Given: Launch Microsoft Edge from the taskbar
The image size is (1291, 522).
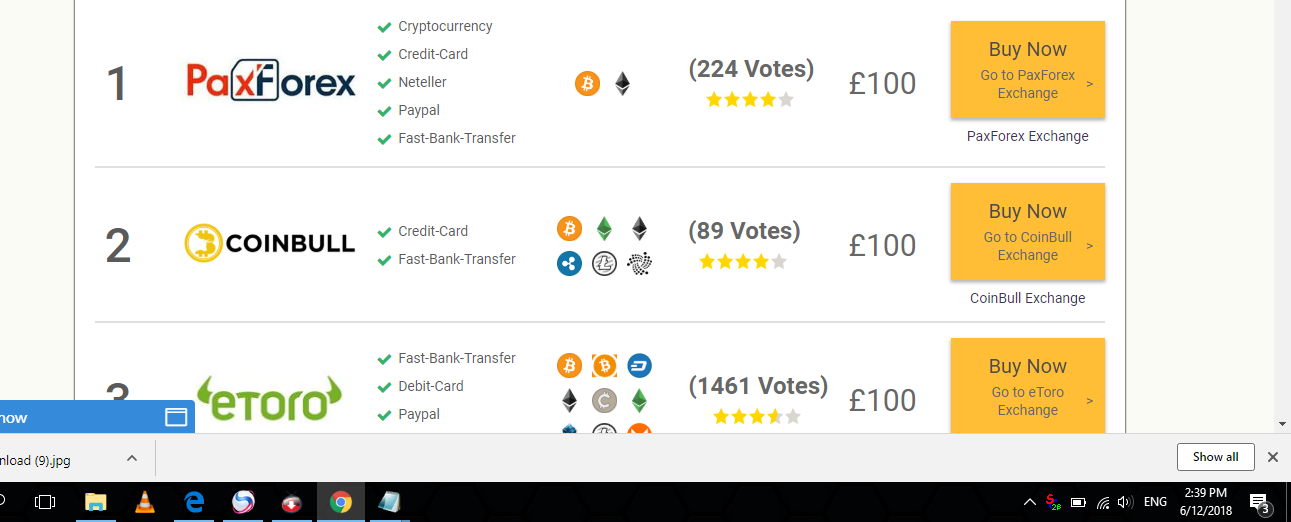Looking at the screenshot, I should [x=194, y=502].
